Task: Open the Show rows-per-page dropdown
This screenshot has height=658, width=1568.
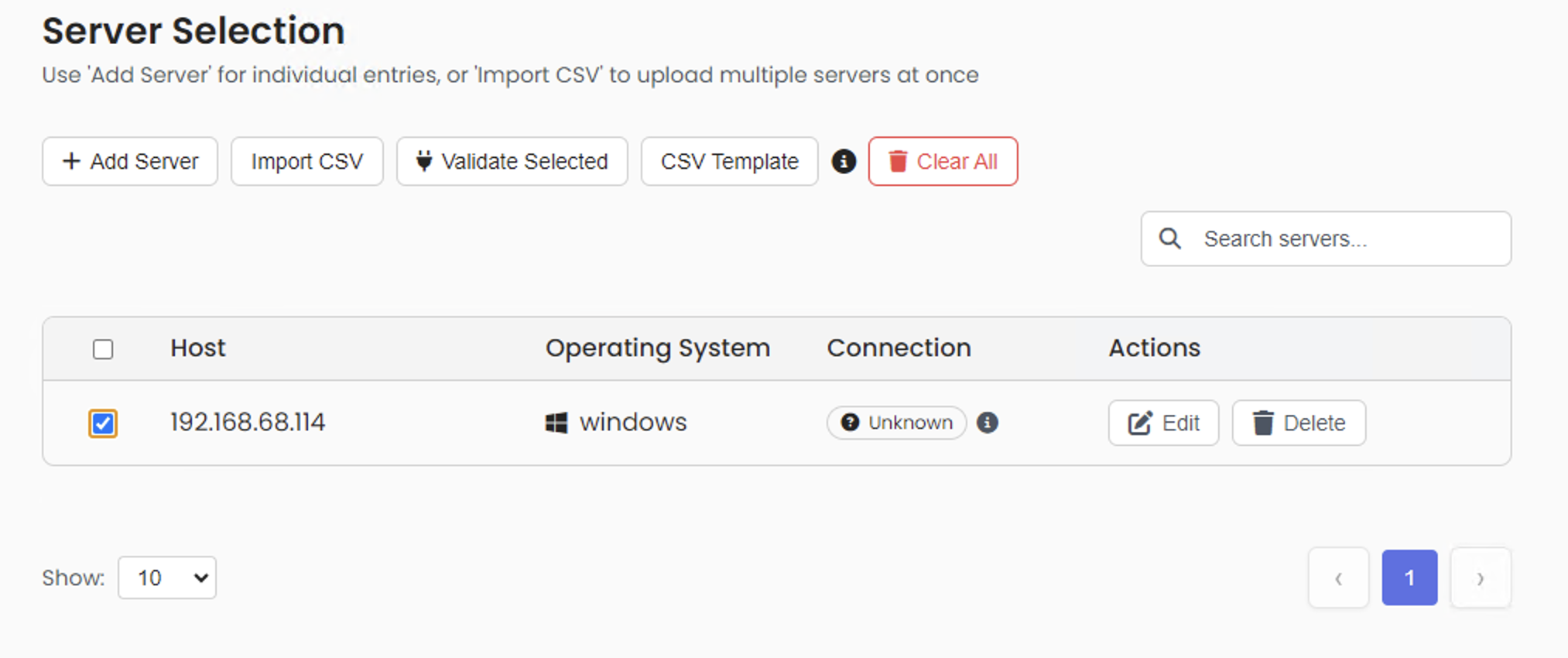Action: pyautogui.click(x=167, y=577)
